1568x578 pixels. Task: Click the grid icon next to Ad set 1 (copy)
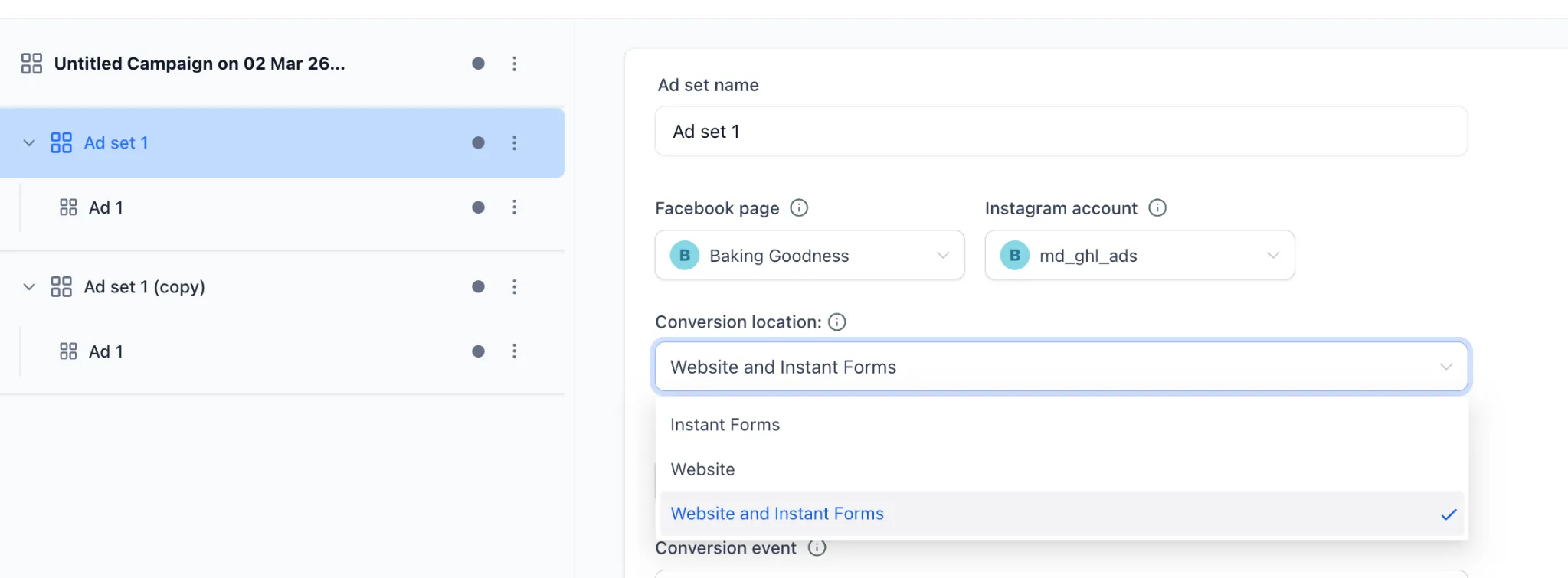coord(61,286)
